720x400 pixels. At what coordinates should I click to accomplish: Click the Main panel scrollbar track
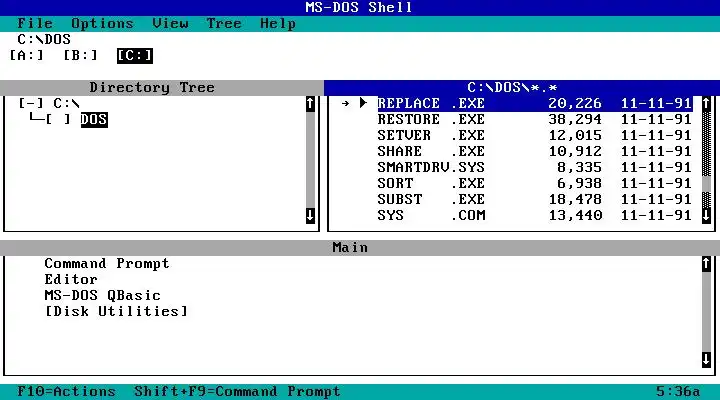click(707, 311)
